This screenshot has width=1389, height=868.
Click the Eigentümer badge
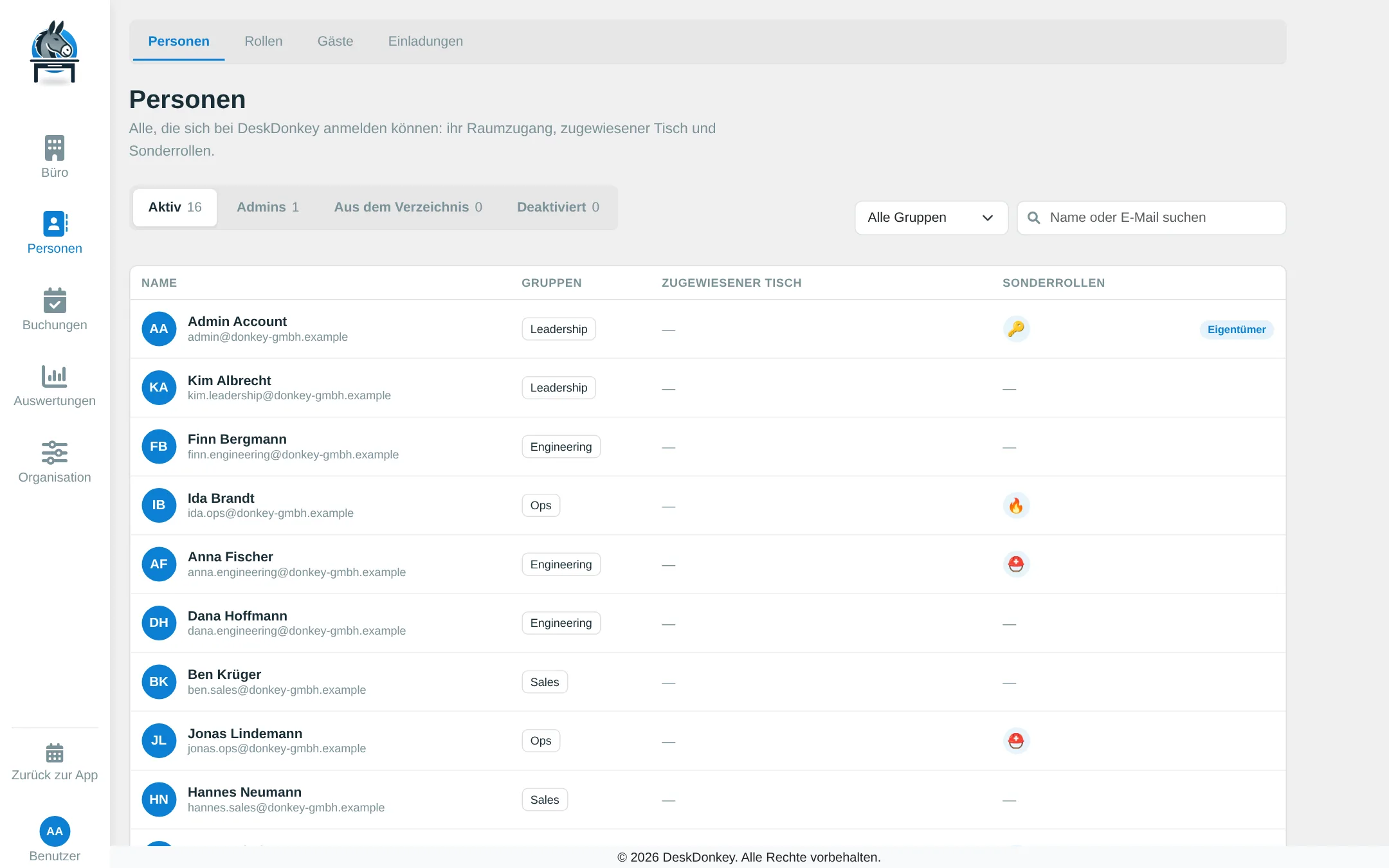(x=1236, y=330)
